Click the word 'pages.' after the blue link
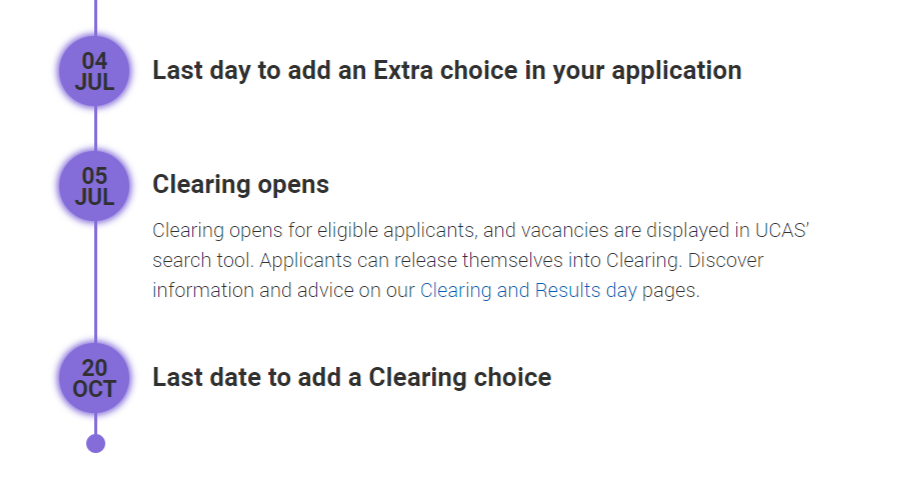The height and width of the screenshot is (489, 897). (670, 291)
